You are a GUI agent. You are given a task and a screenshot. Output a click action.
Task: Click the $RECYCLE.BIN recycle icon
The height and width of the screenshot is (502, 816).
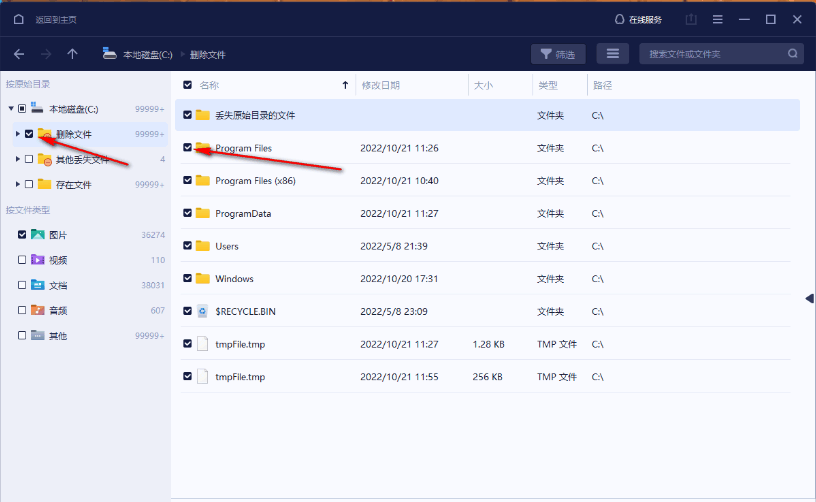coord(202,311)
